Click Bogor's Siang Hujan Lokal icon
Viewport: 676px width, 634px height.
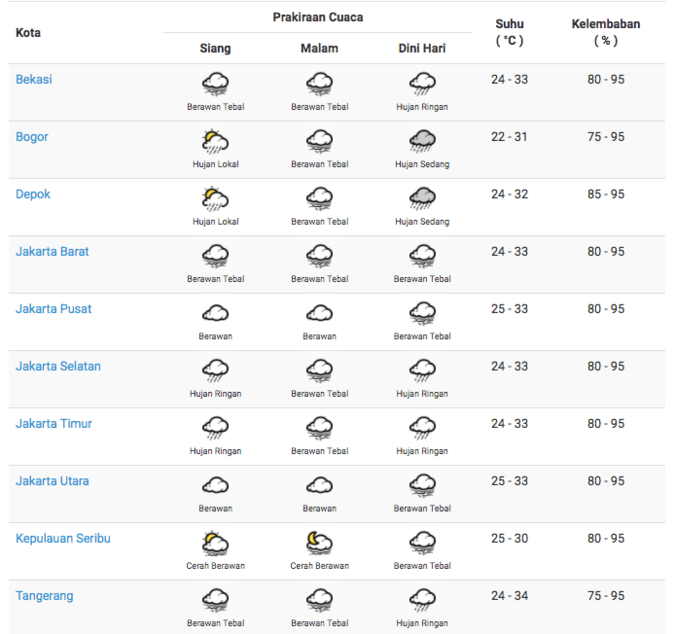tap(215, 141)
